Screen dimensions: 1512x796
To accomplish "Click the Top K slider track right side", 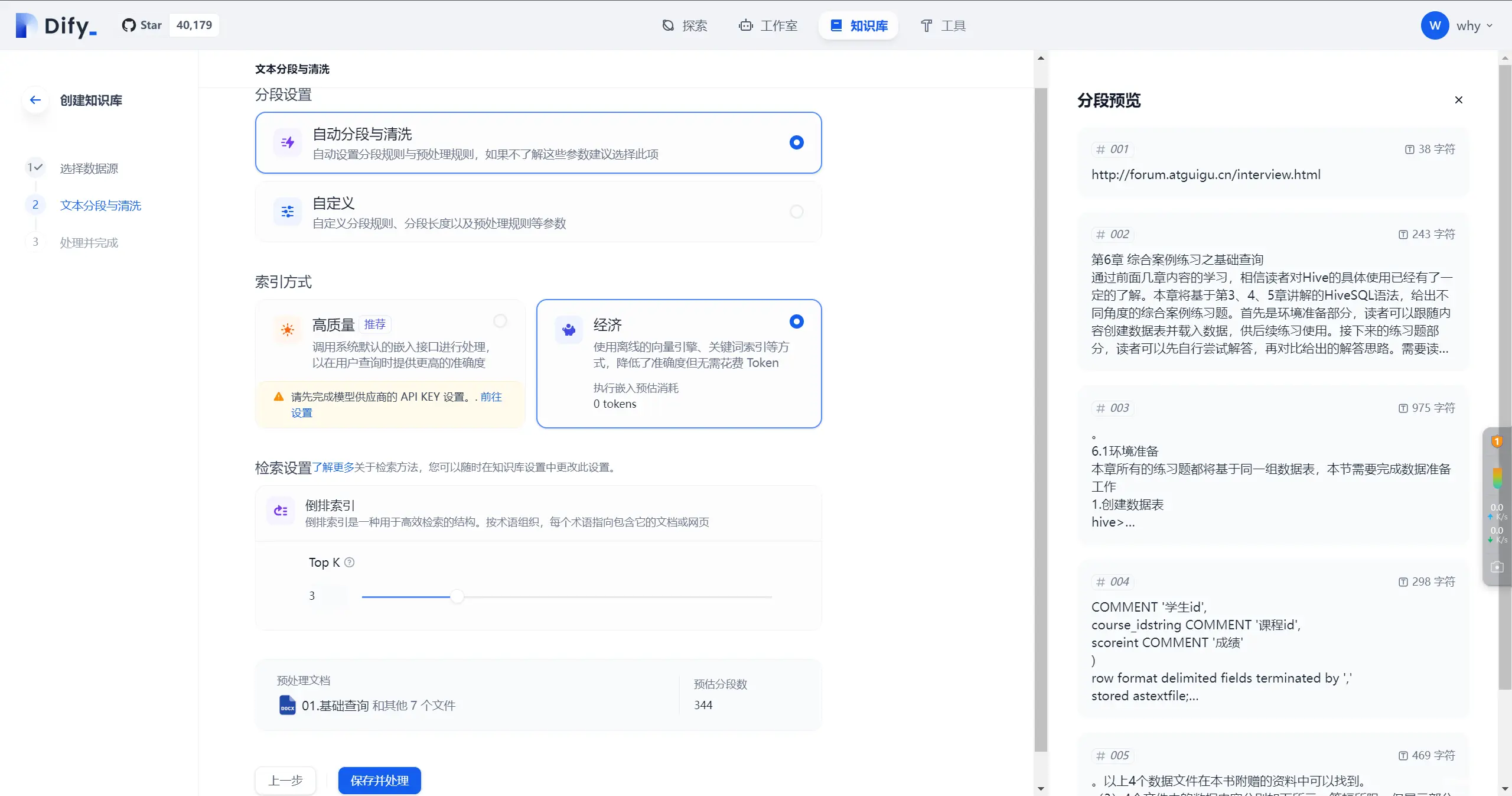I will pos(618,597).
